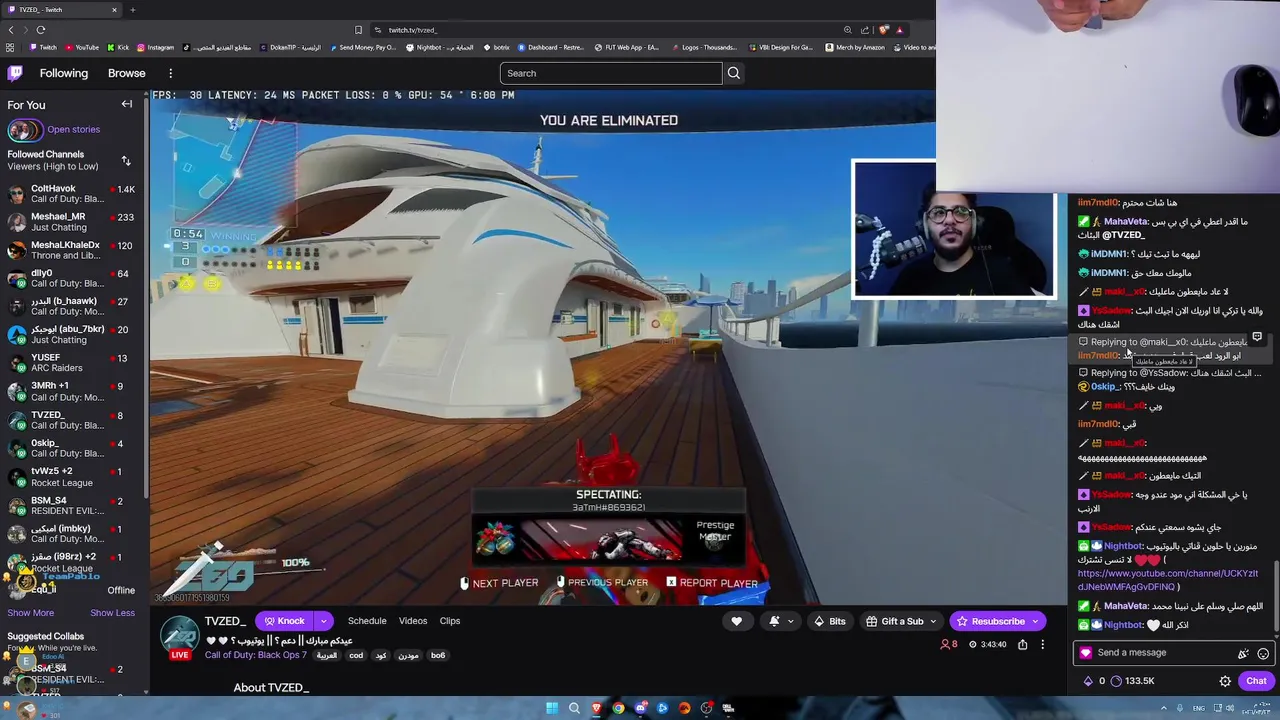1280x720 pixels.
Task: Click the follow heart button
Action: tap(737, 621)
